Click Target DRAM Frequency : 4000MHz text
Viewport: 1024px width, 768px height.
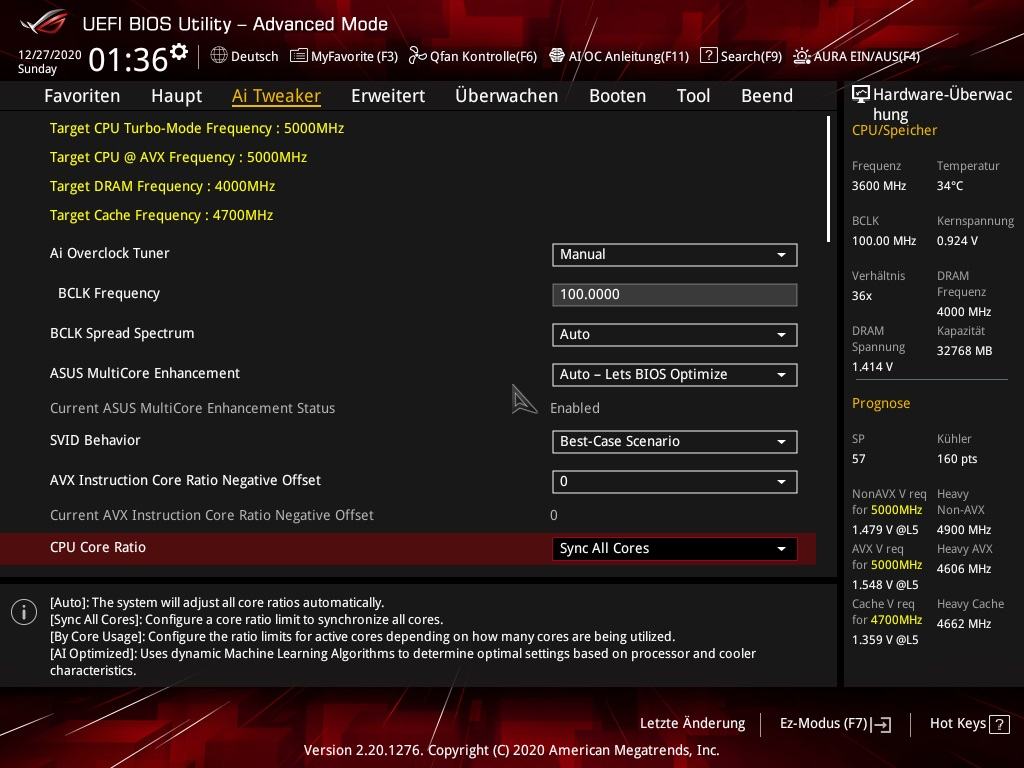162,186
